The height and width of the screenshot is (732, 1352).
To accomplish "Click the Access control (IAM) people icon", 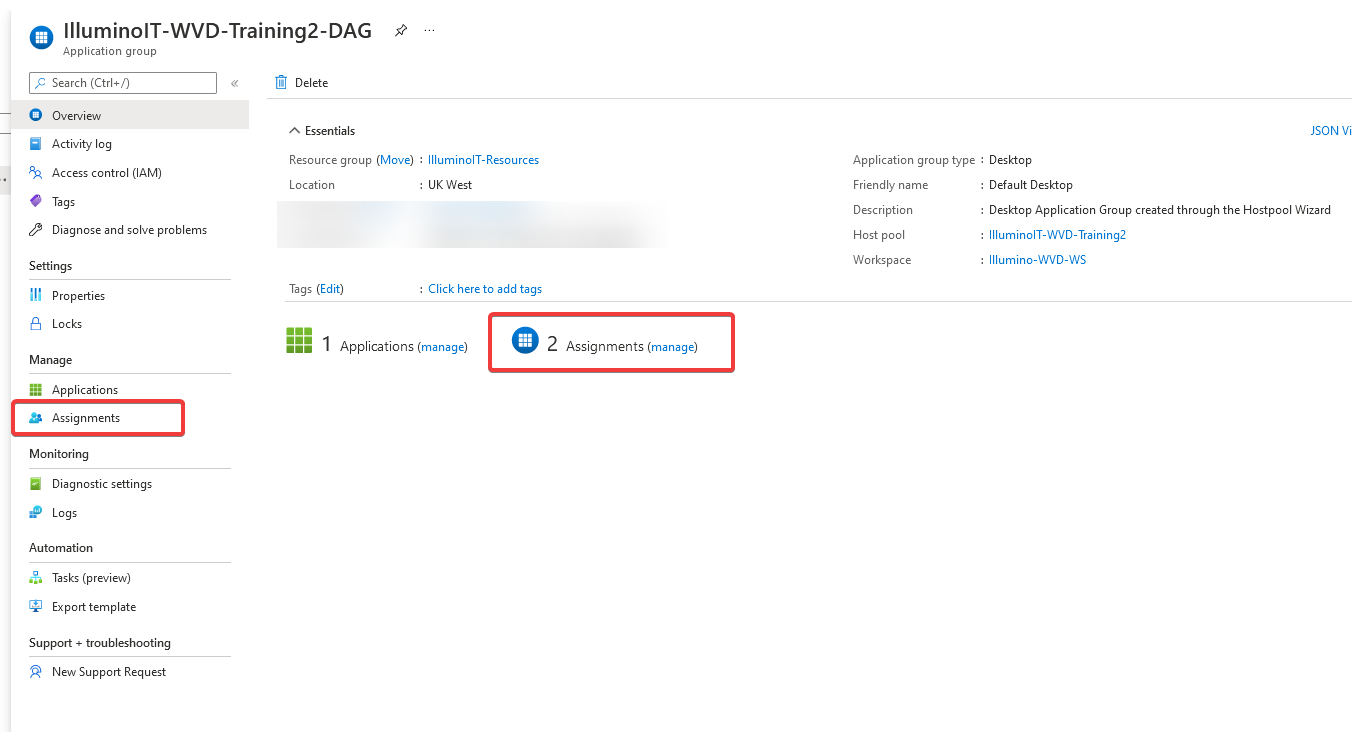I will tap(36, 172).
